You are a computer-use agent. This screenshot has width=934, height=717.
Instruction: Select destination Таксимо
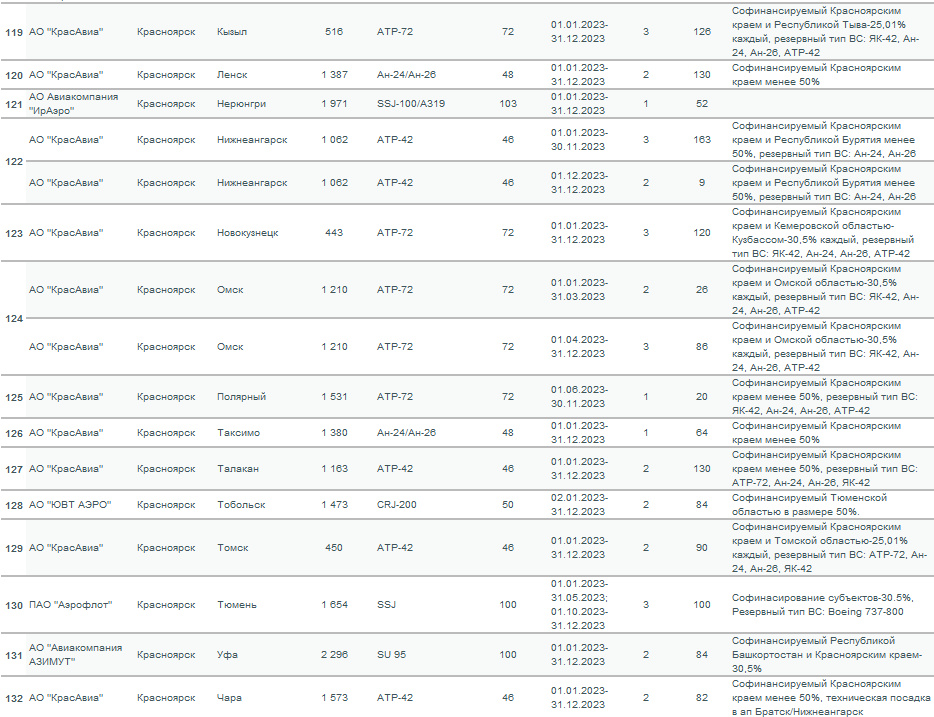tap(238, 433)
